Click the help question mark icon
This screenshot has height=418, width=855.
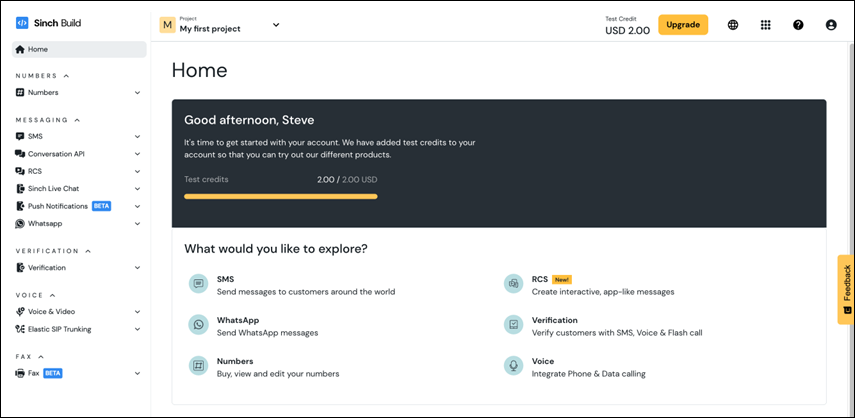pos(798,25)
